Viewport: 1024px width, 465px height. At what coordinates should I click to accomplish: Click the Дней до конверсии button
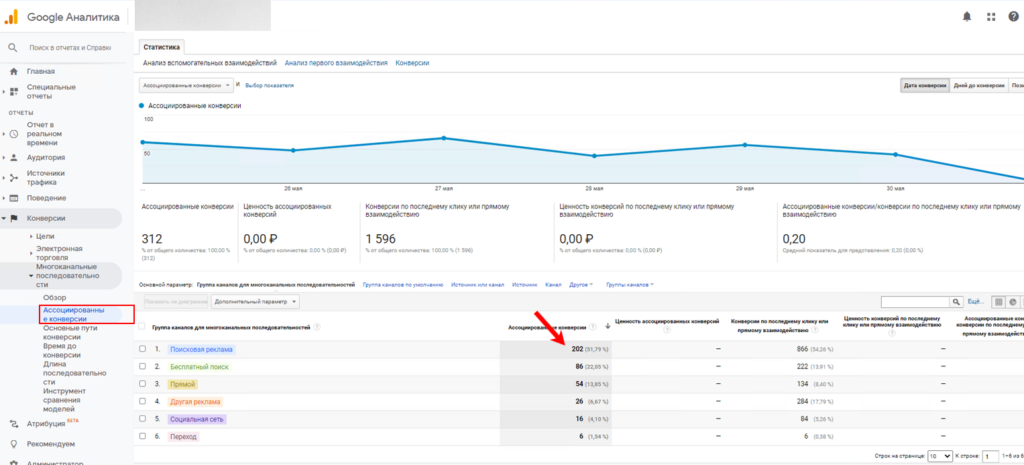(x=977, y=85)
